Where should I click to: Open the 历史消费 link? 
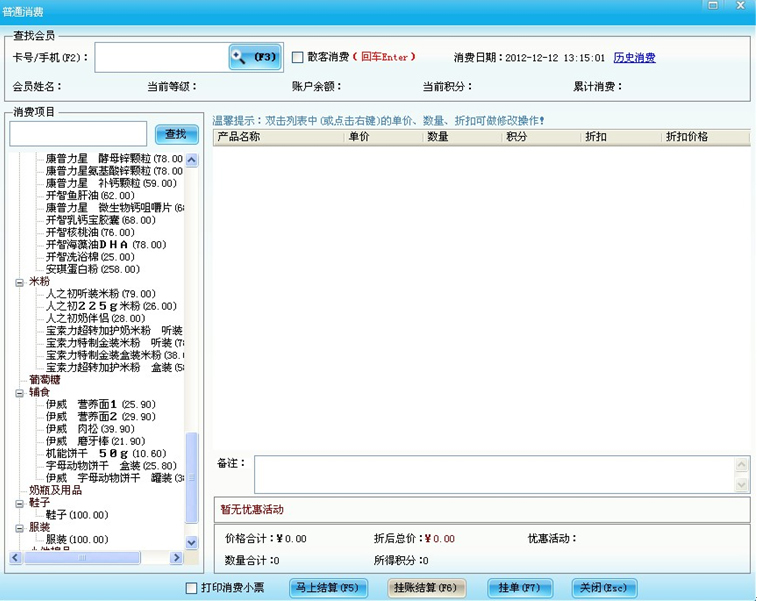(634, 57)
